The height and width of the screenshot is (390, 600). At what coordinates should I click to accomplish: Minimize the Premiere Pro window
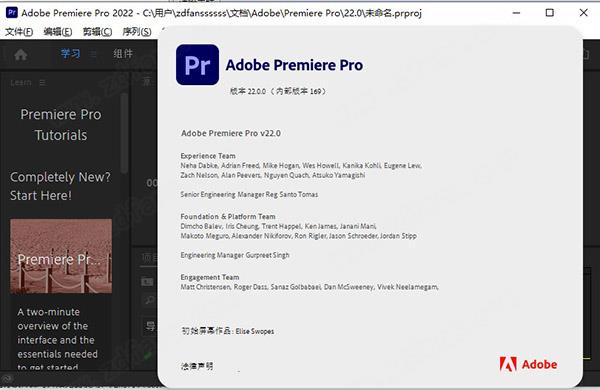click(516, 13)
